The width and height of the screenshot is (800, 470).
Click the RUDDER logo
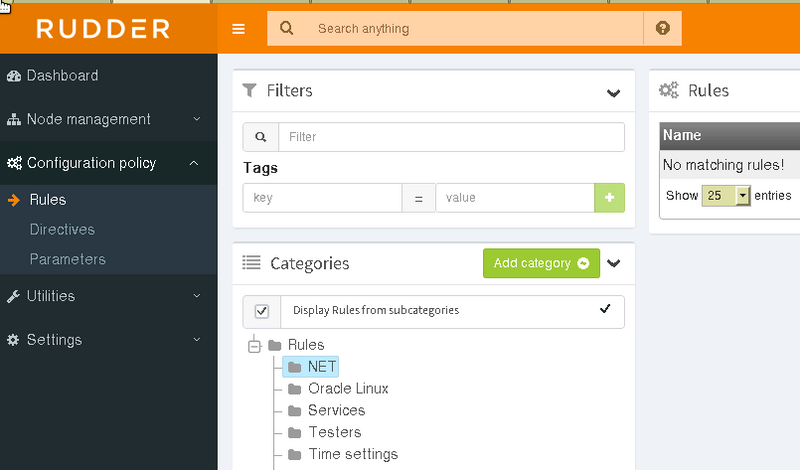tap(103, 29)
